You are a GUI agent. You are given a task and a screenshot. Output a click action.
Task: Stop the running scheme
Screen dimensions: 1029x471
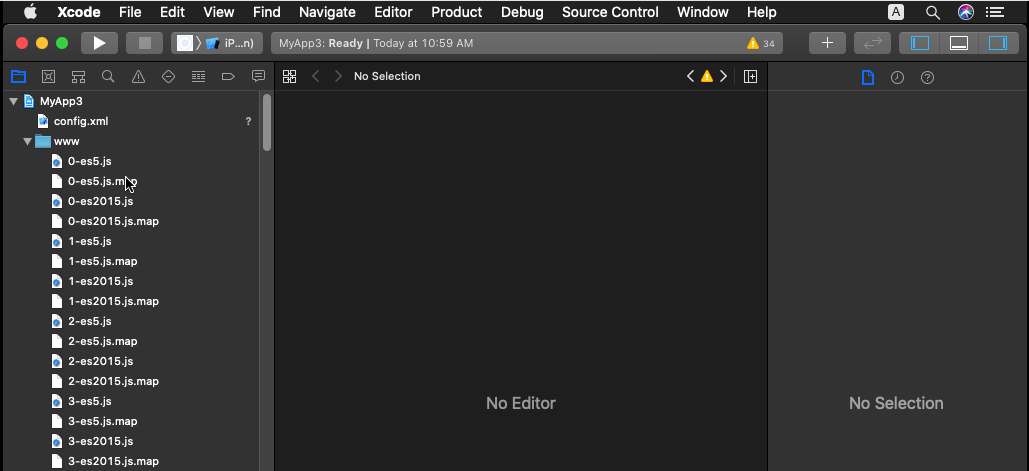tap(144, 43)
